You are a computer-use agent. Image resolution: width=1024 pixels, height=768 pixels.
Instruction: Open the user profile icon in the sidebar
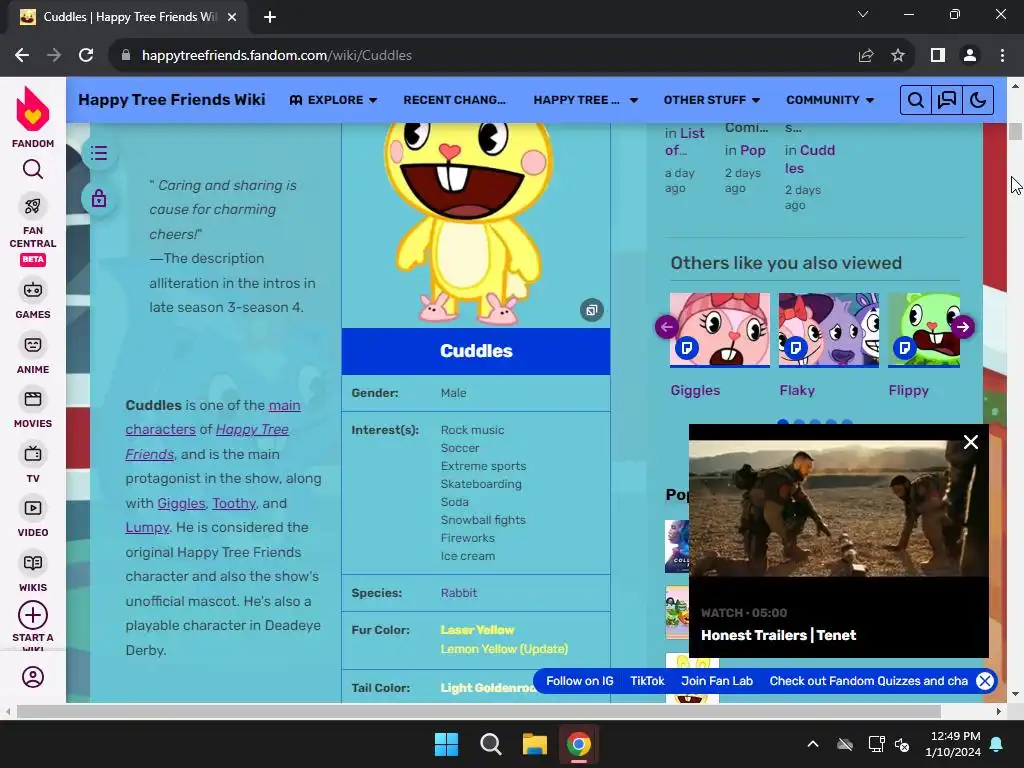click(33, 677)
